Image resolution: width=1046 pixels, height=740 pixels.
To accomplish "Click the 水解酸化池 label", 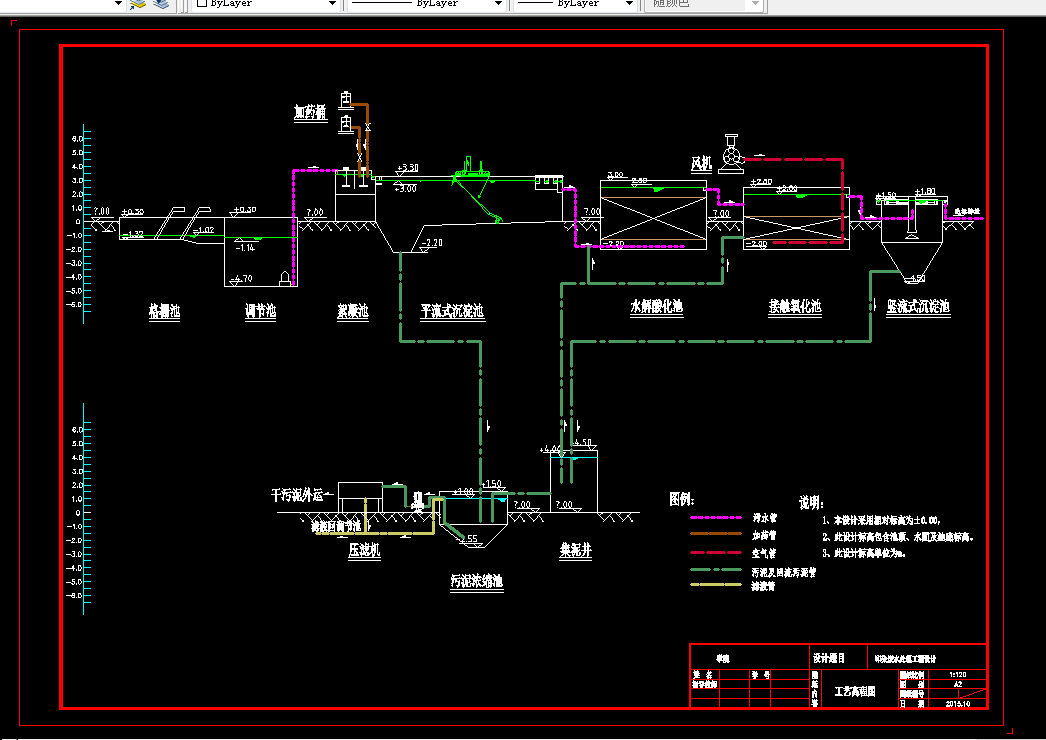I will [x=657, y=306].
